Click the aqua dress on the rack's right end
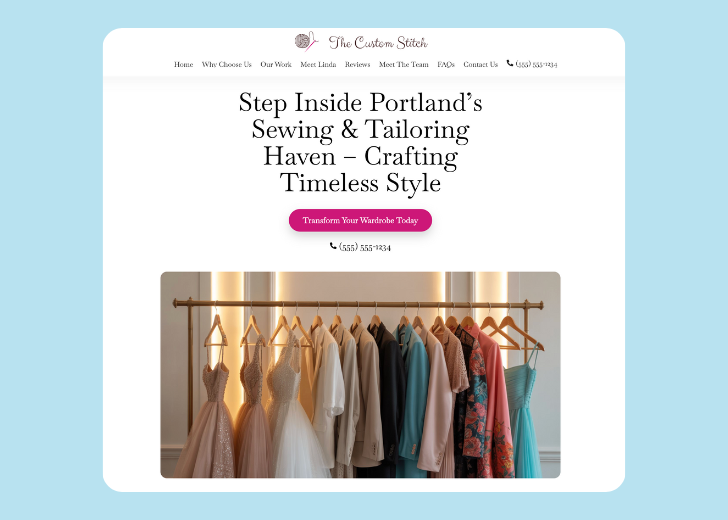 524,413
